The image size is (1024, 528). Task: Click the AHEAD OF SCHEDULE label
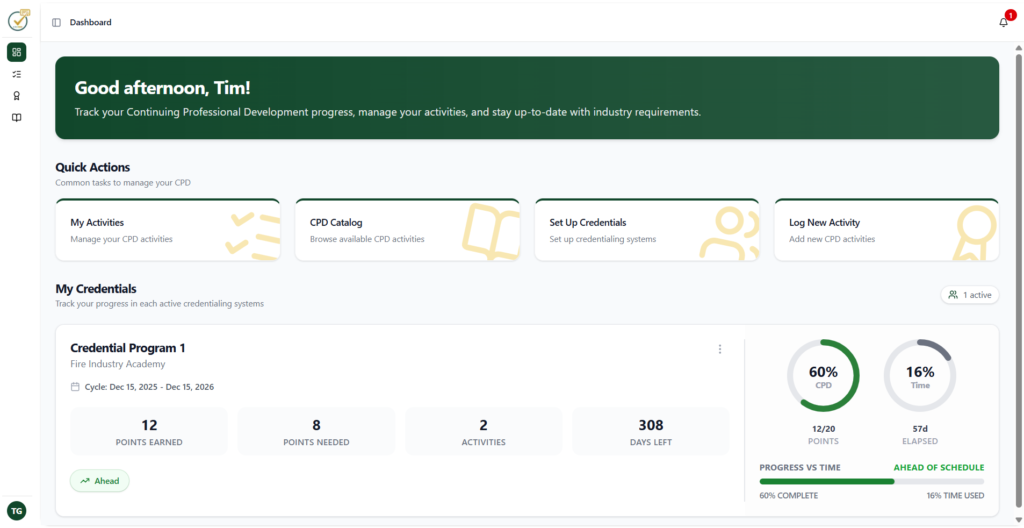(x=938, y=467)
